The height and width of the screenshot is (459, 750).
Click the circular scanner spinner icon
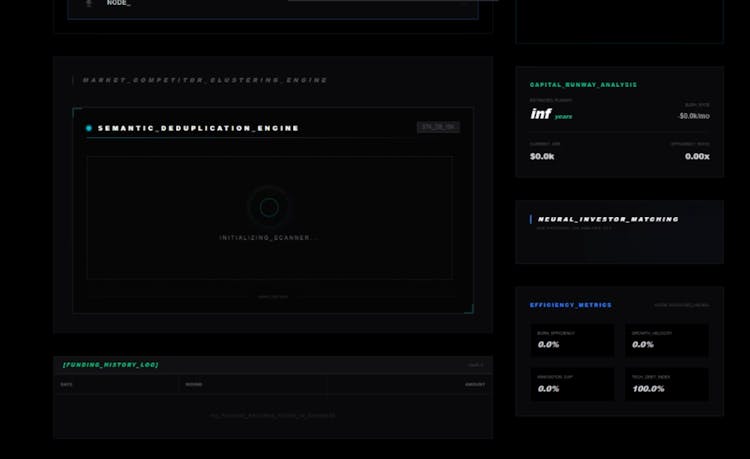click(x=269, y=207)
